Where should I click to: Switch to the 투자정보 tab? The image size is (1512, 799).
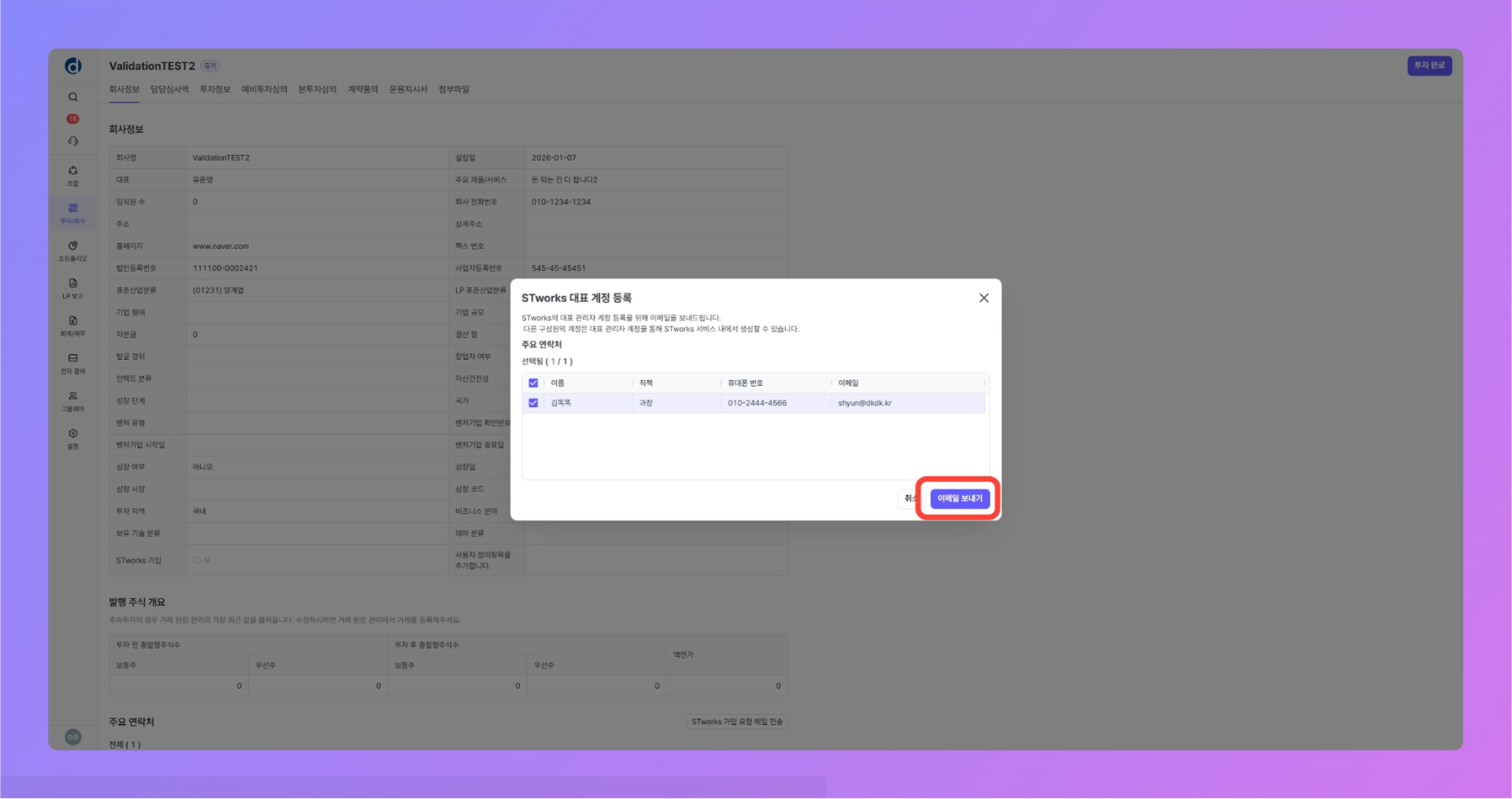point(215,90)
